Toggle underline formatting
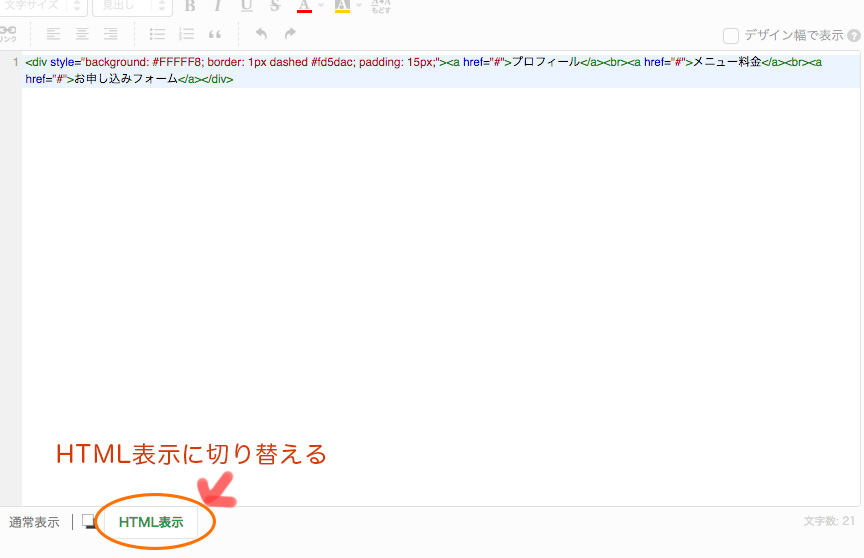The height and width of the screenshot is (558, 864). click(246, 6)
